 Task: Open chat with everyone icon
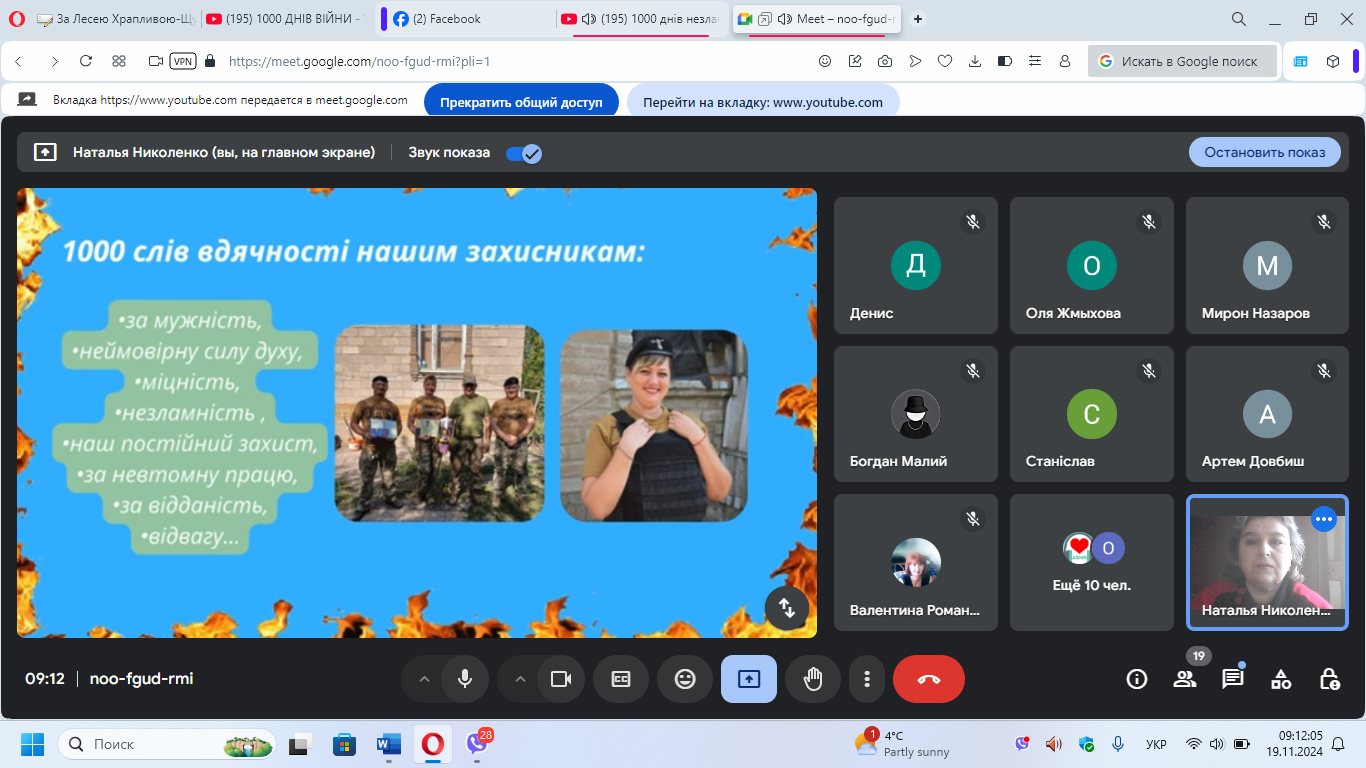(1233, 679)
